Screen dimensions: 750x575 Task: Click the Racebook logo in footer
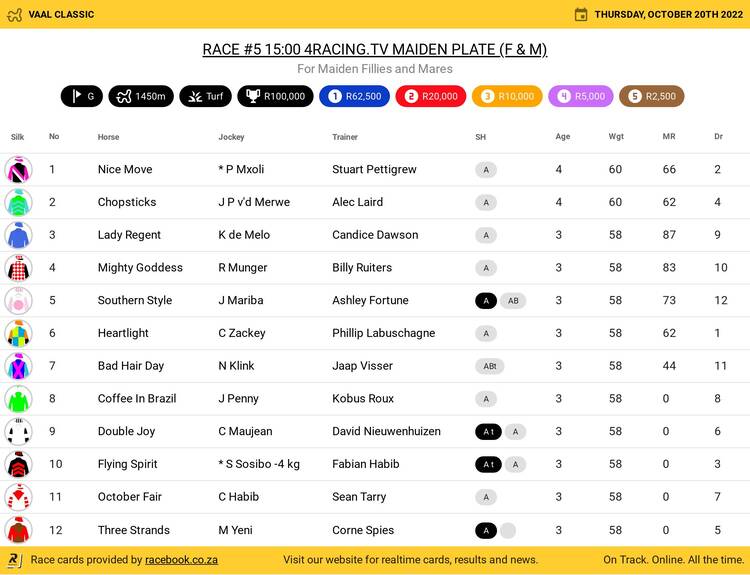pos(15,560)
